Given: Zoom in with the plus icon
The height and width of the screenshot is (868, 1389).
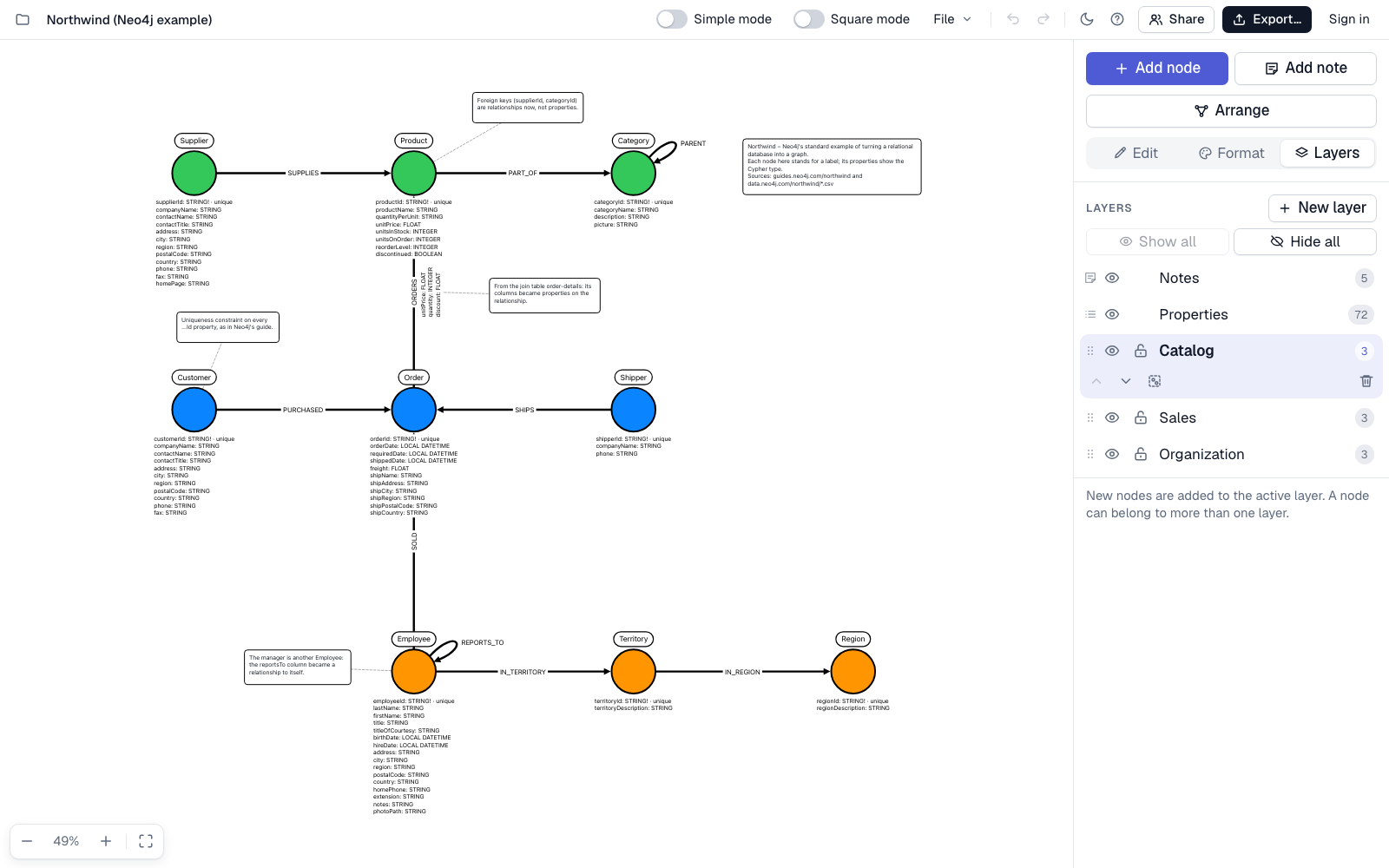Looking at the screenshot, I should click(x=106, y=841).
